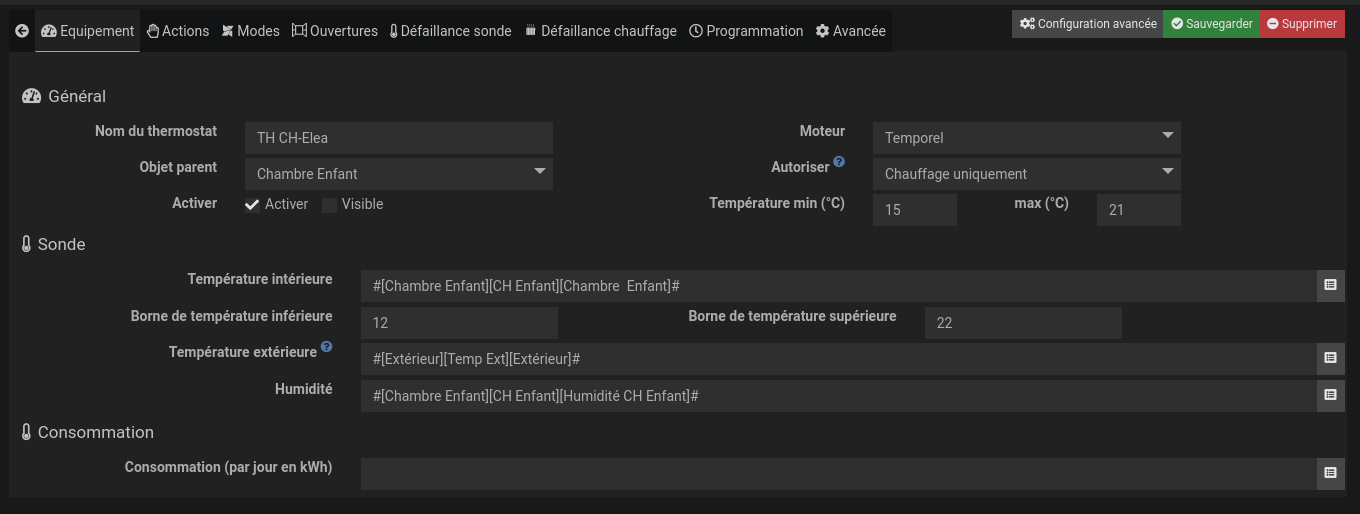Click the back arrow icon
Screen dimensions: 1360x514
tap(22, 31)
